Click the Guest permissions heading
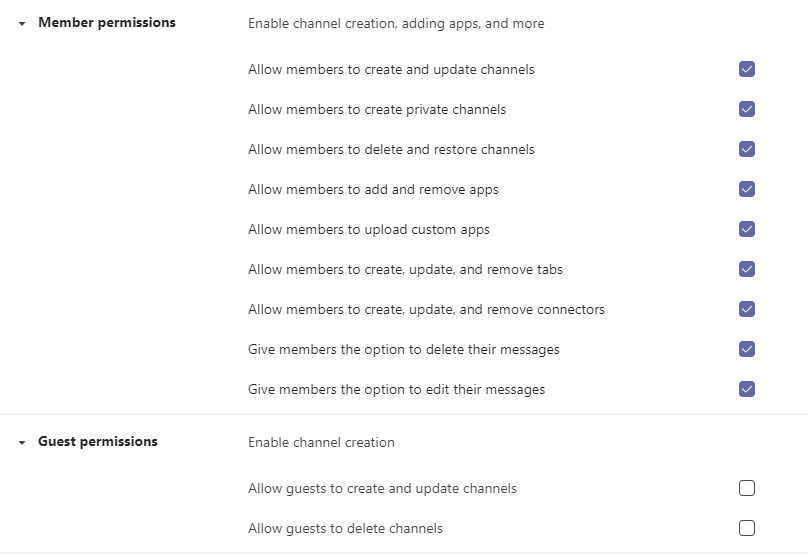 click(x=97, y=441)
